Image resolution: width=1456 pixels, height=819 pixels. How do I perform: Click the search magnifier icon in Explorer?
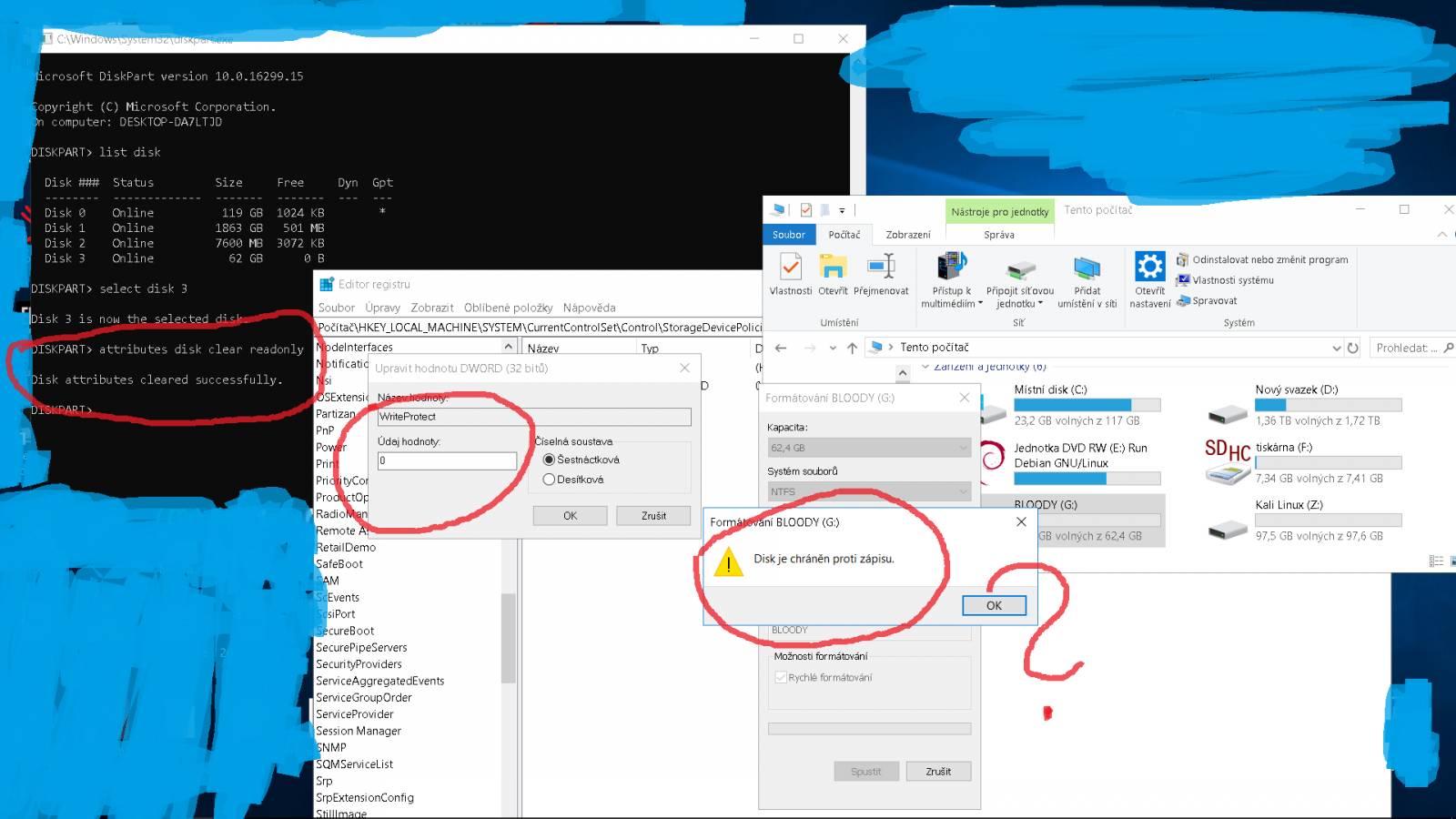click(x=1449, y=348)
